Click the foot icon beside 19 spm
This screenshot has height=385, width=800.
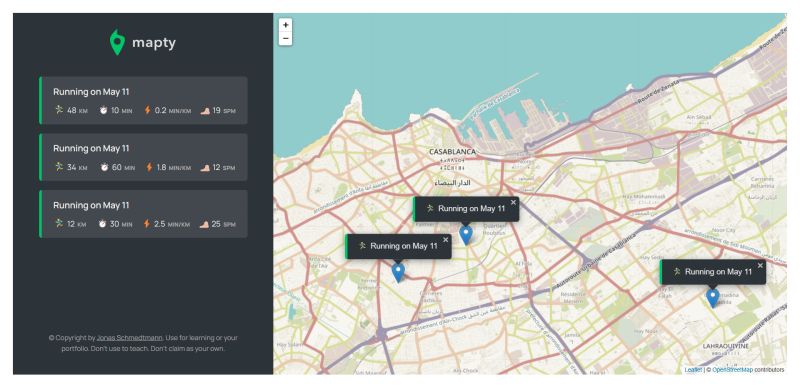click(x=205, y=110)
